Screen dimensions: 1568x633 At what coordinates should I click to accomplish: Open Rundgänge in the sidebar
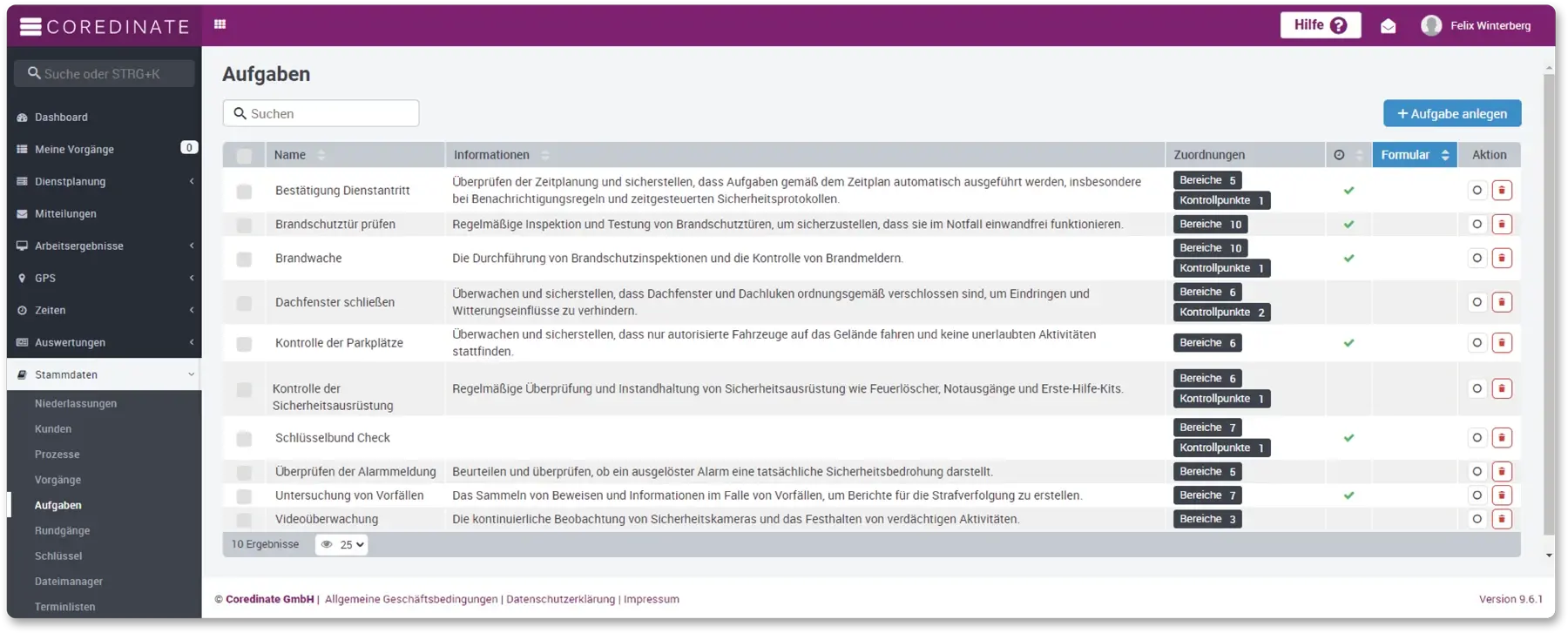pos(62,530)
